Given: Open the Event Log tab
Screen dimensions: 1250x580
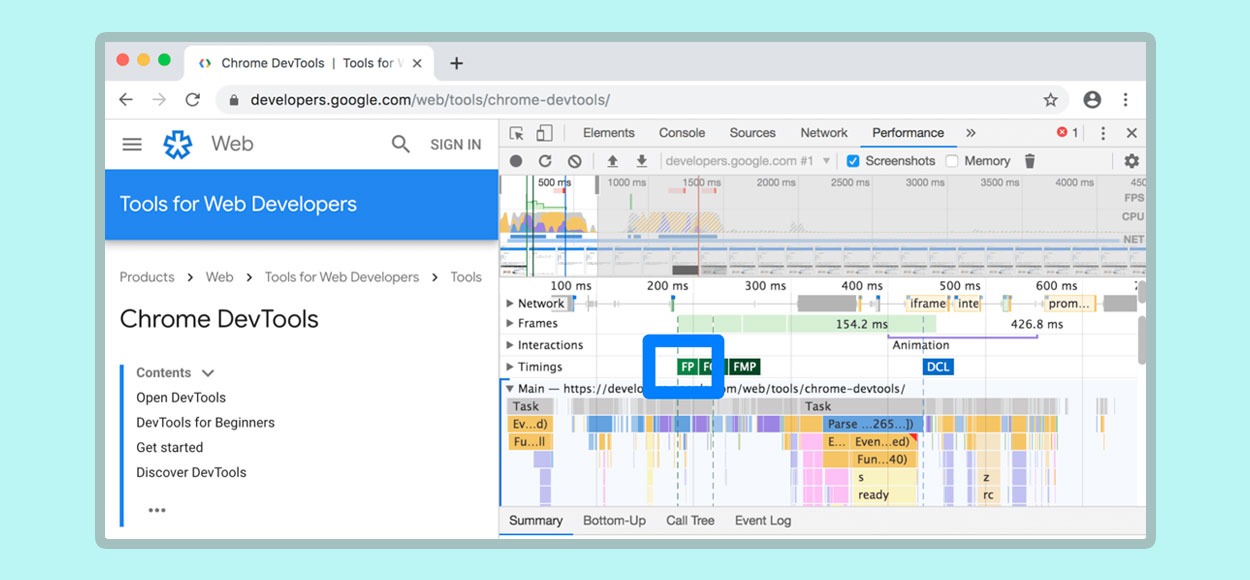Looking at the screenshot, I should point(763,520).
